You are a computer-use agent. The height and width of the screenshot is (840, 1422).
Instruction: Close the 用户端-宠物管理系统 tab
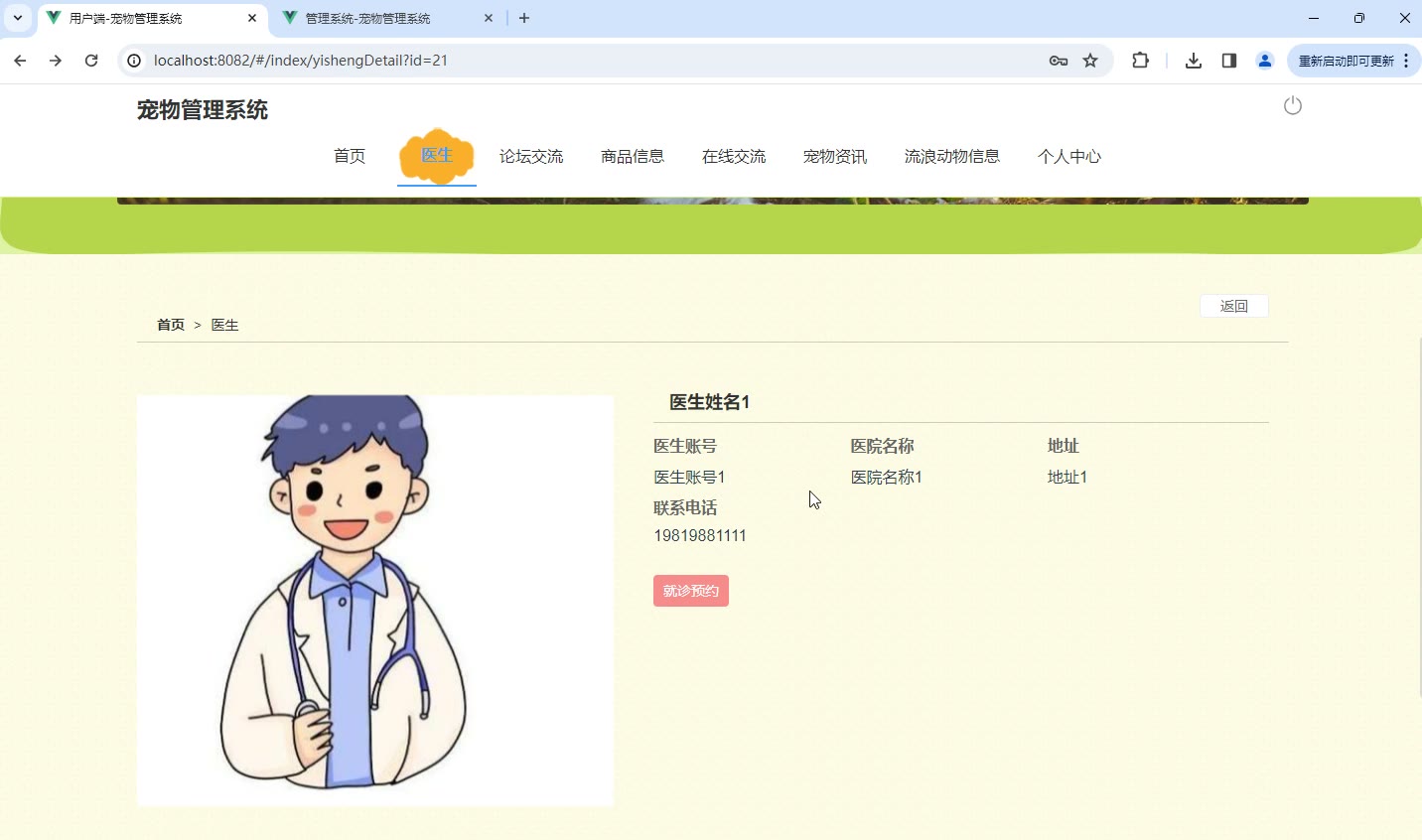[x=252, y=18]
